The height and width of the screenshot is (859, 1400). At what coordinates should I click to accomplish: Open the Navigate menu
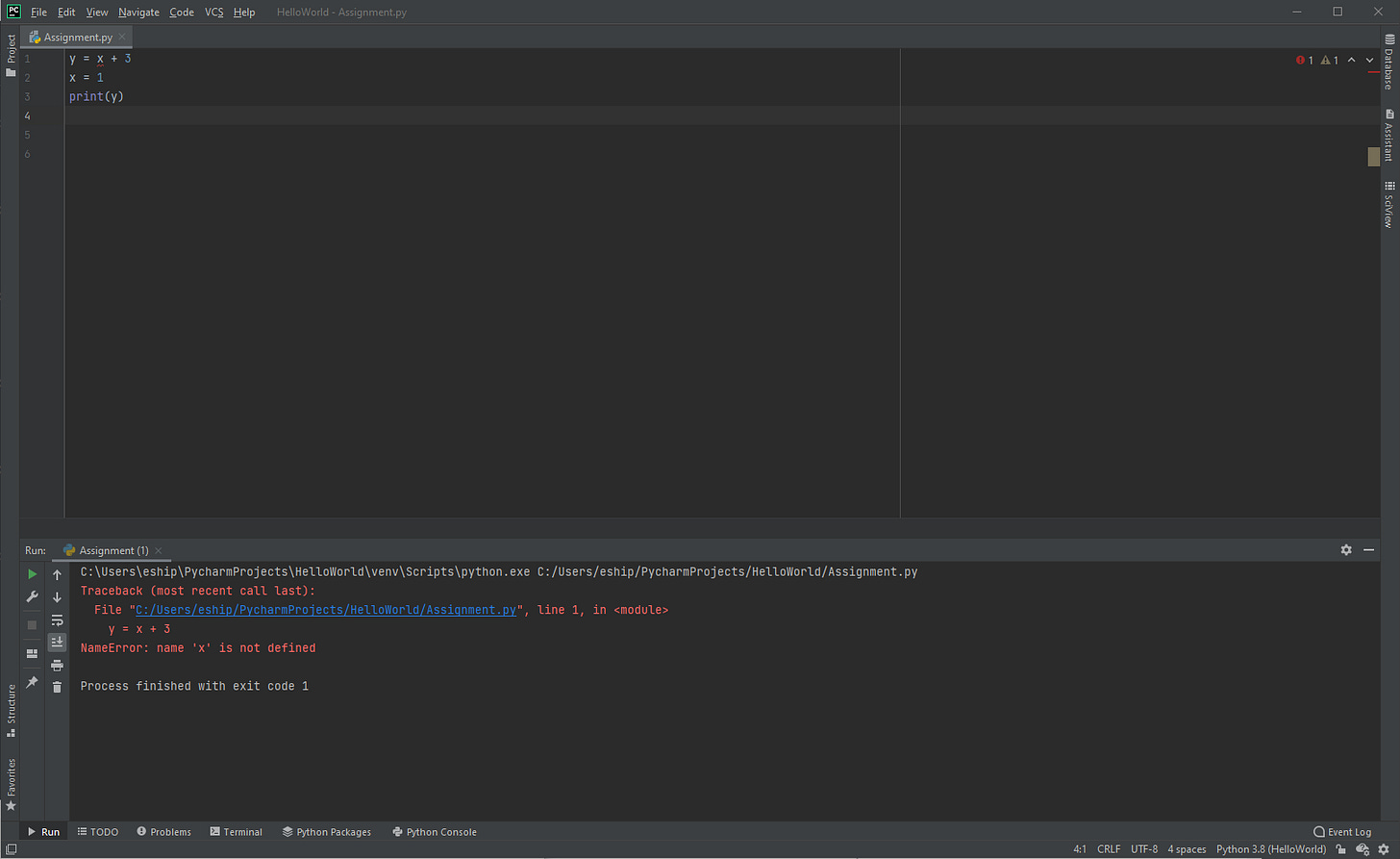[x=138, y=13]
